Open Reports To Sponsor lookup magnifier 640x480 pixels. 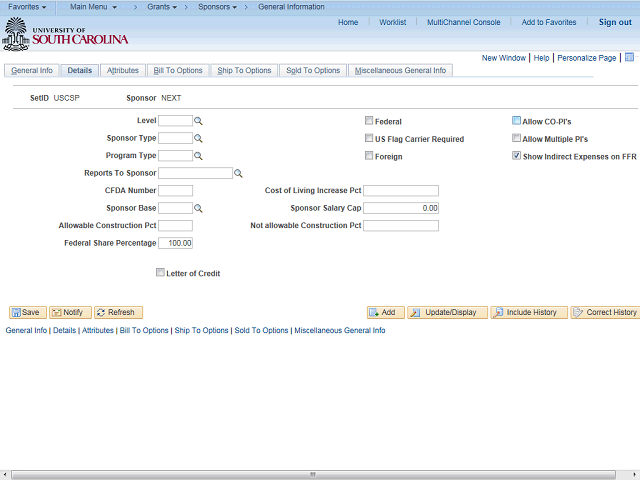click(x=238, y=173)
